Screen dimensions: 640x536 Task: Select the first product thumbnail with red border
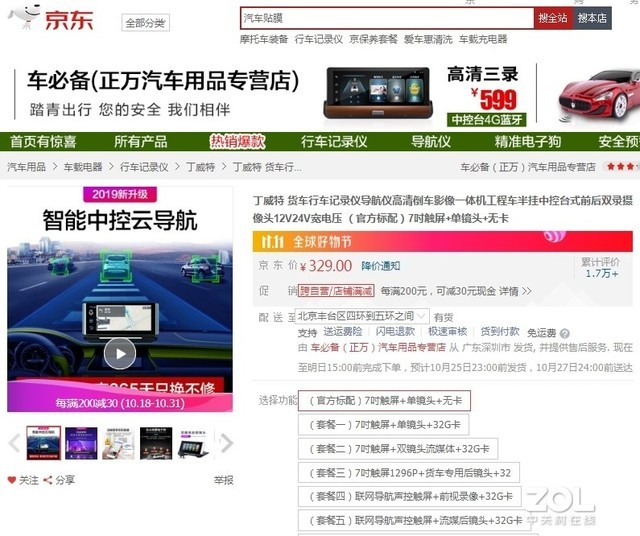[x=44, y=443]
